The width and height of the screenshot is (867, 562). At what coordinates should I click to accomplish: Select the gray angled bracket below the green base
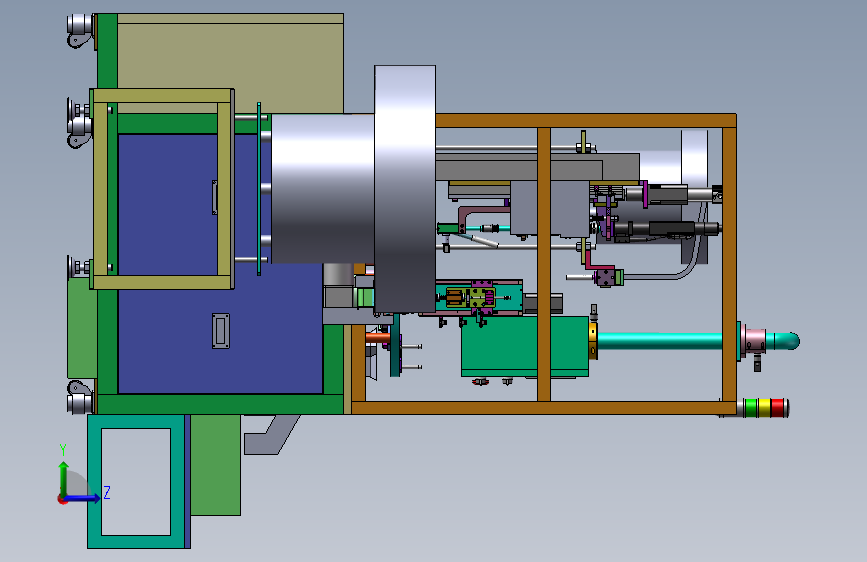pyautogui.click(x=271, y=435)
